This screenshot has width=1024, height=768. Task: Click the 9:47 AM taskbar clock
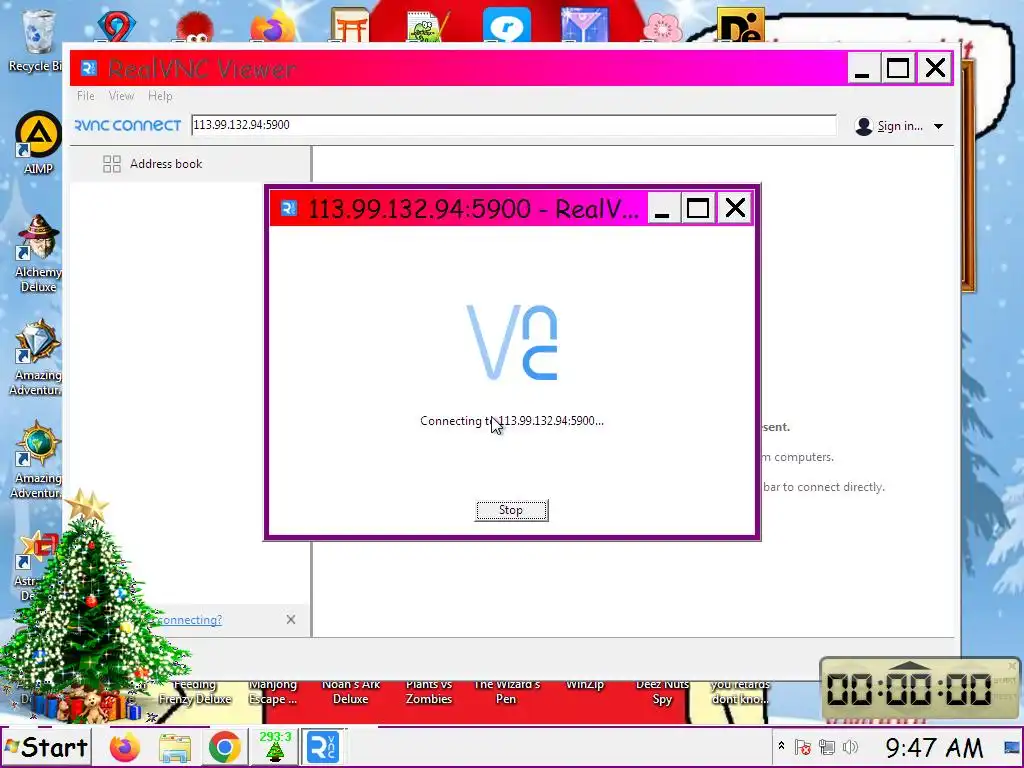(934, 748)
